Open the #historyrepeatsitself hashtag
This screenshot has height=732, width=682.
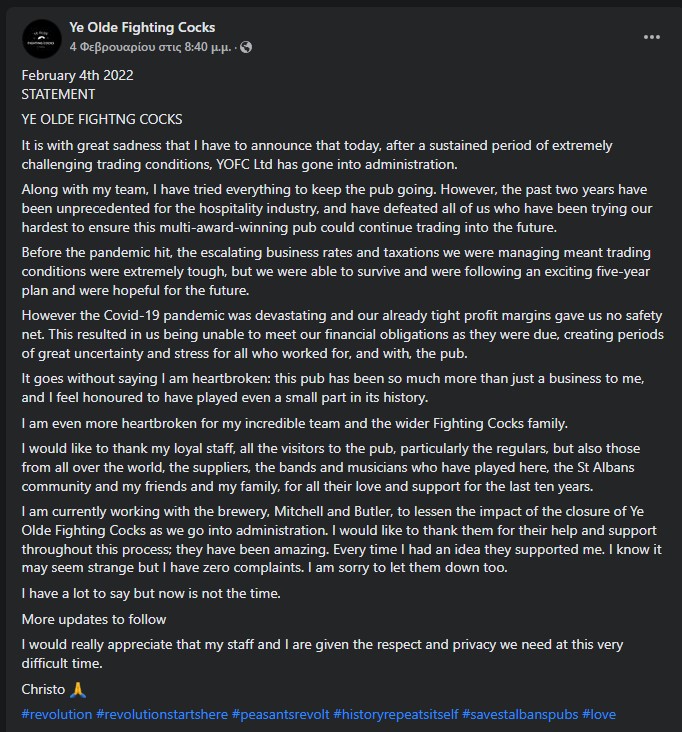click(x=396, y=714)
